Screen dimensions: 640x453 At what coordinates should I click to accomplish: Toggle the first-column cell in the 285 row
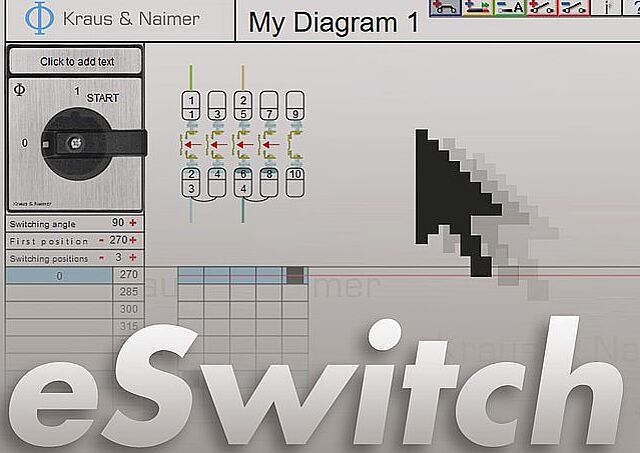coord(191,293)
